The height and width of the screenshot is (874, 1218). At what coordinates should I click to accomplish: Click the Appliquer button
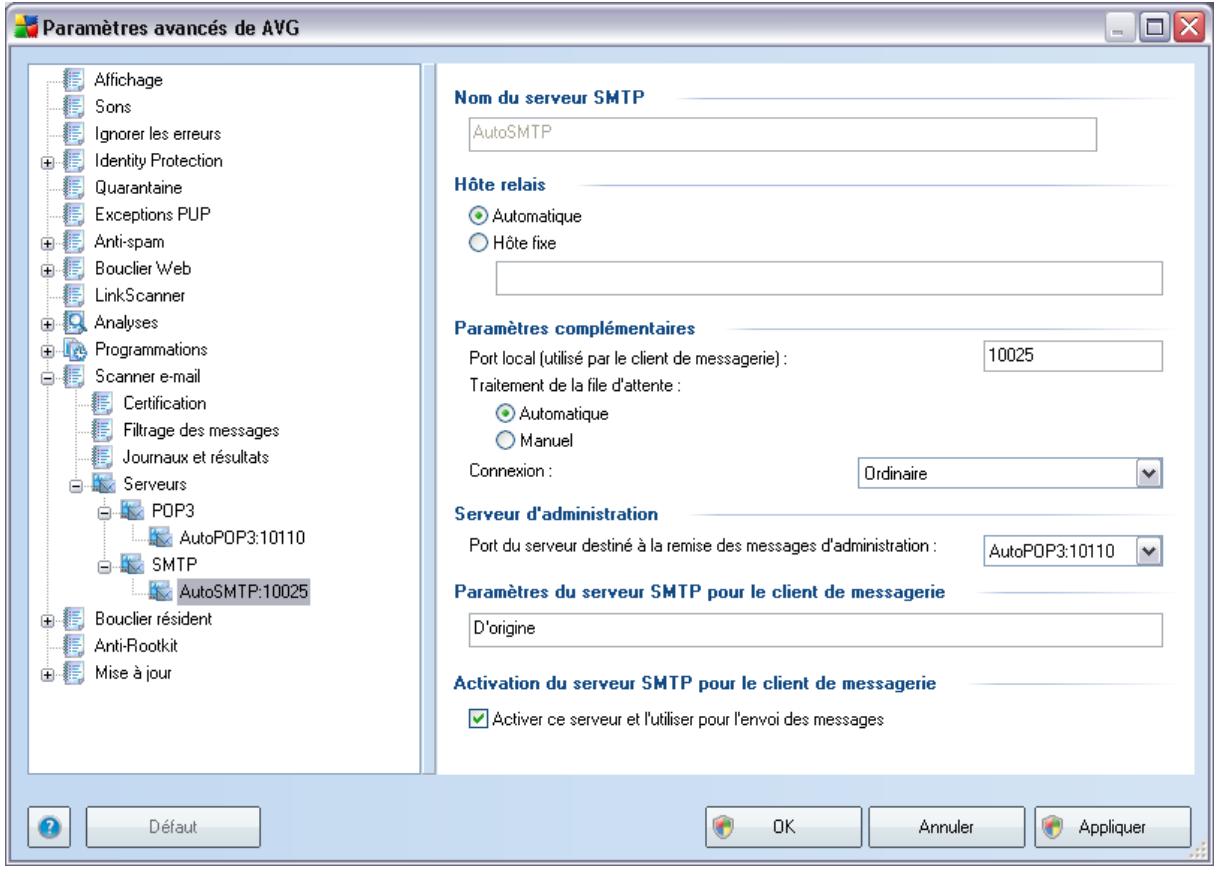(1111, 826)
